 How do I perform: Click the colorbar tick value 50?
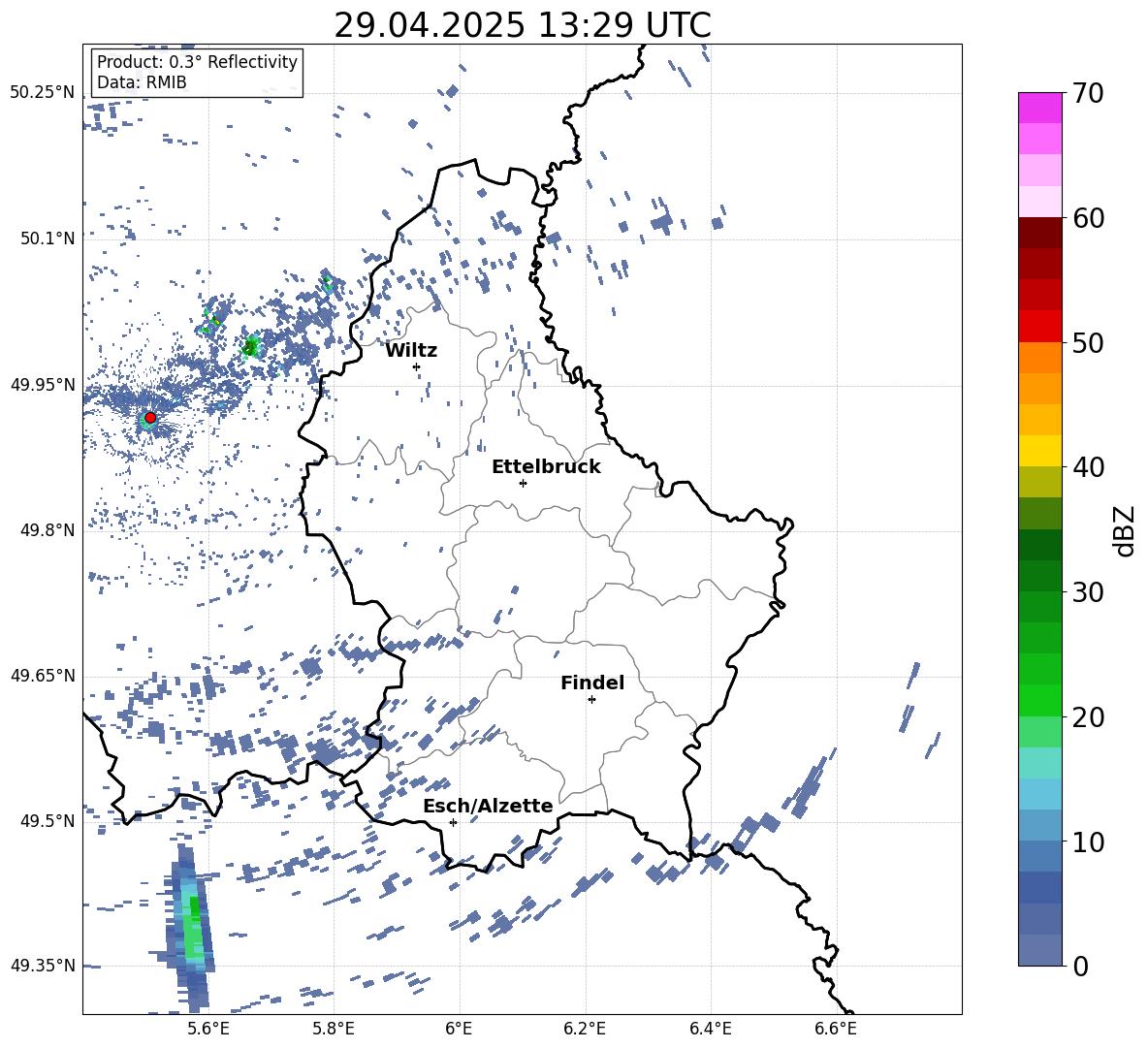pos(1088,342)
